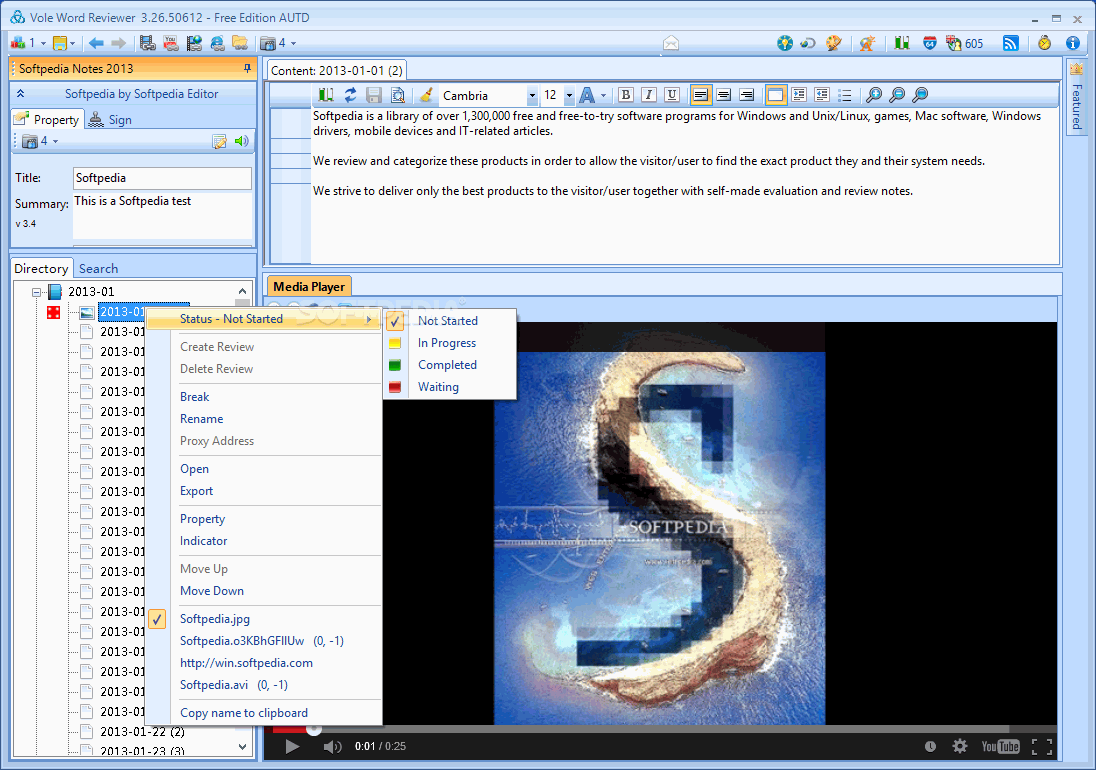Viewport: 1096px width, 770px height.
Task: Set align left paragraph
Action: [x=700, y=95]
